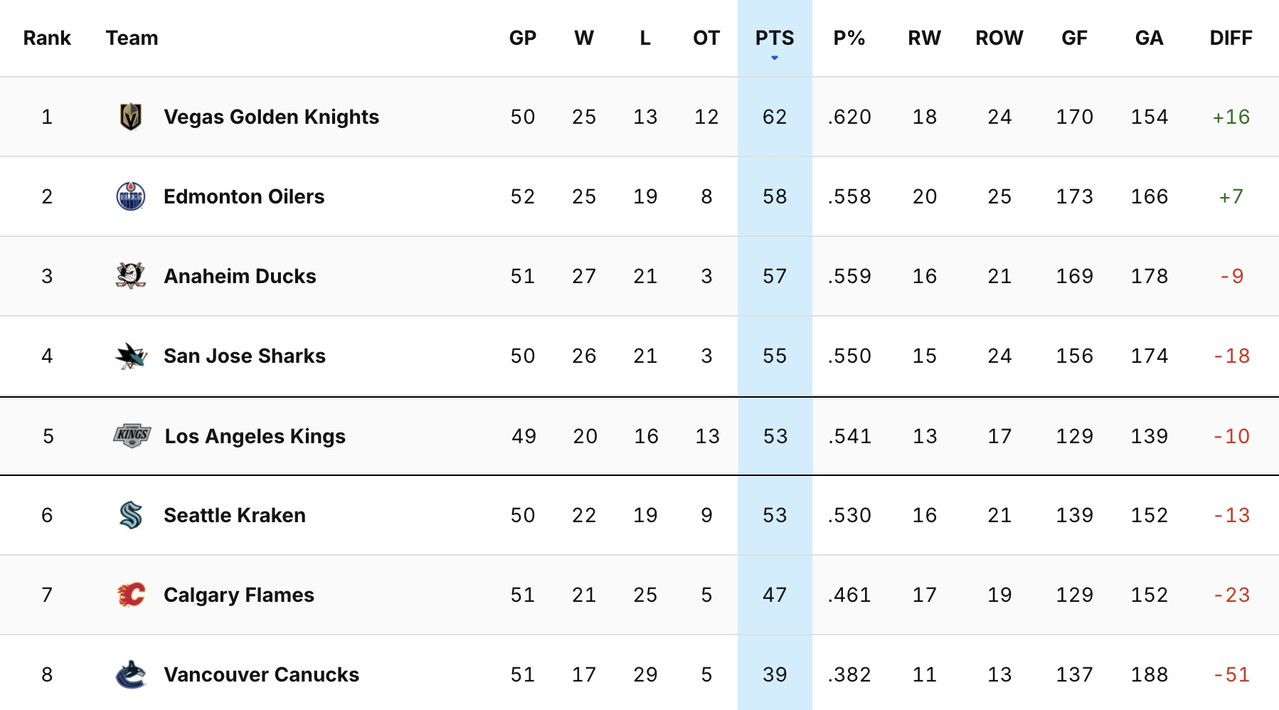Click the Calgary Flames logo
This screenshot has height=710, width=1279.
point(131,595)
